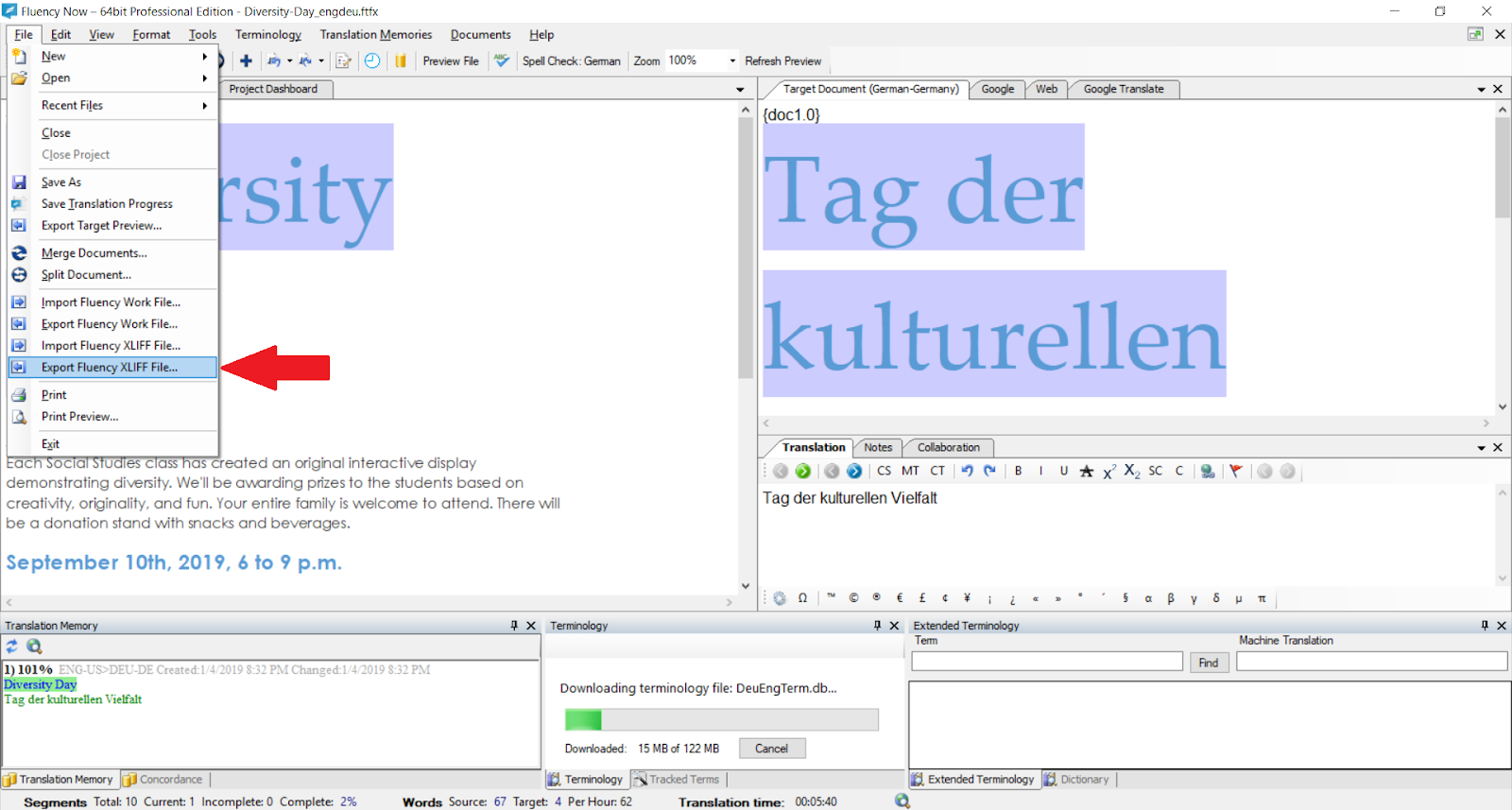
Task: Click the clock icon in the main toolbar
Action: click(372, 60)
